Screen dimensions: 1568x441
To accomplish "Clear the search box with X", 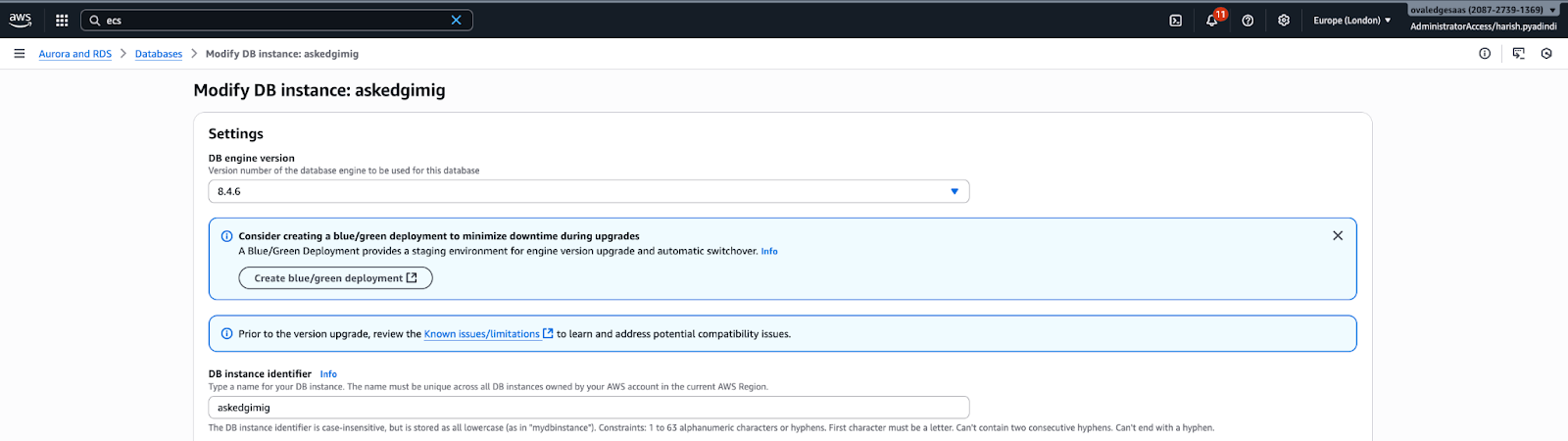I will (456, 21).
